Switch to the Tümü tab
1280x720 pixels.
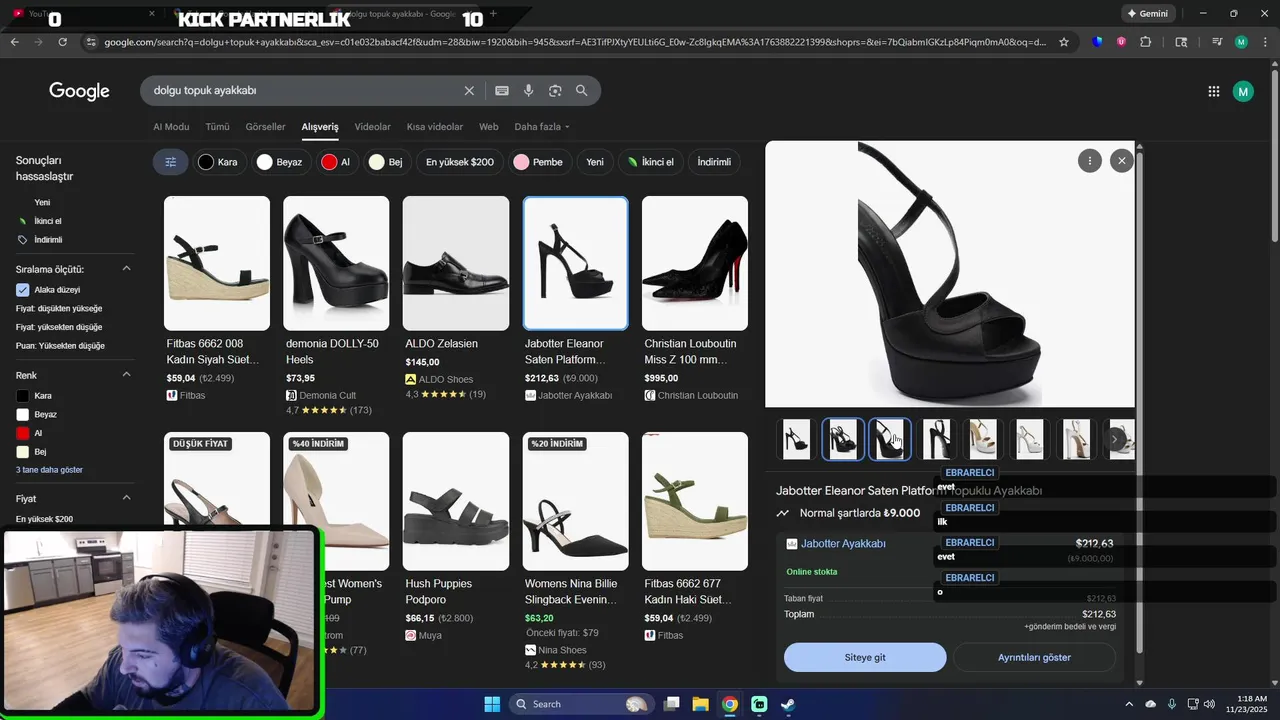pyautogui.click(x=217, y=127)
